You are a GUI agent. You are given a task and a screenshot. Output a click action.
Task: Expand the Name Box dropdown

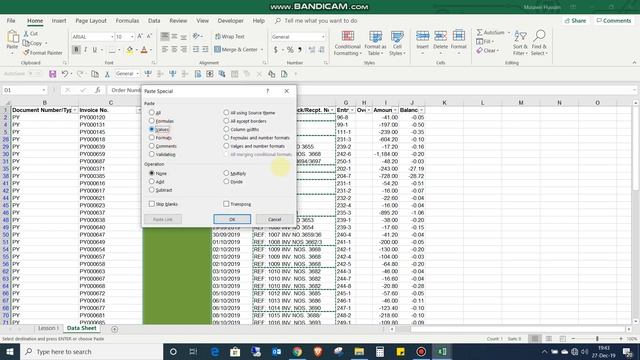click(x=43, y=90)
